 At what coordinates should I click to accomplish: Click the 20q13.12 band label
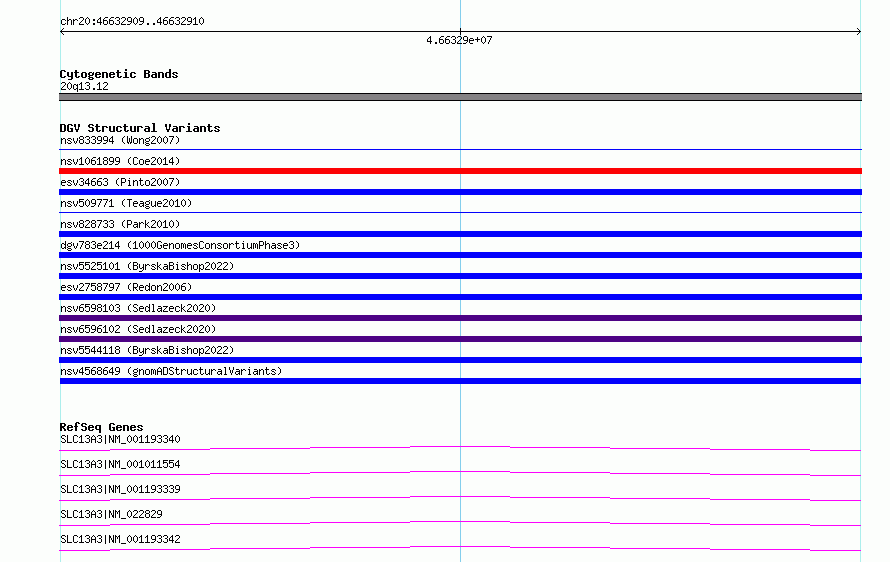(x=84, y=86)
